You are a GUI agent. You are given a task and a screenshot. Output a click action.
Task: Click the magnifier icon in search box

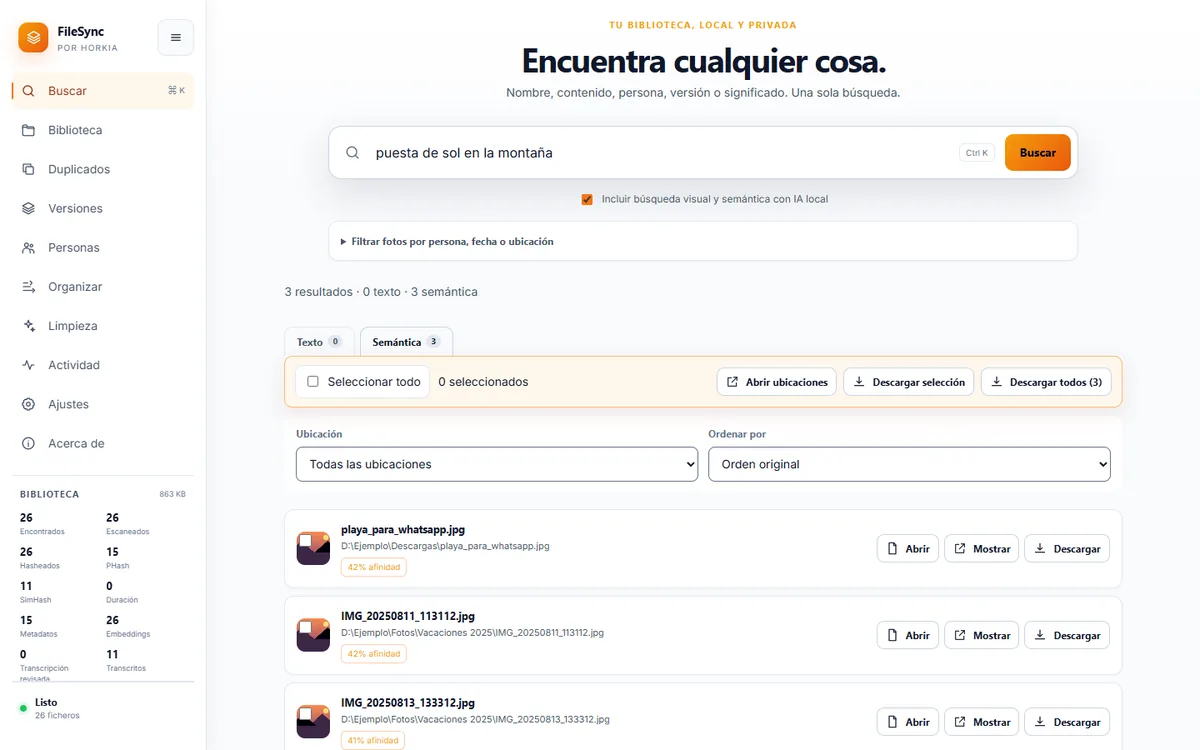tap(353, 153)
